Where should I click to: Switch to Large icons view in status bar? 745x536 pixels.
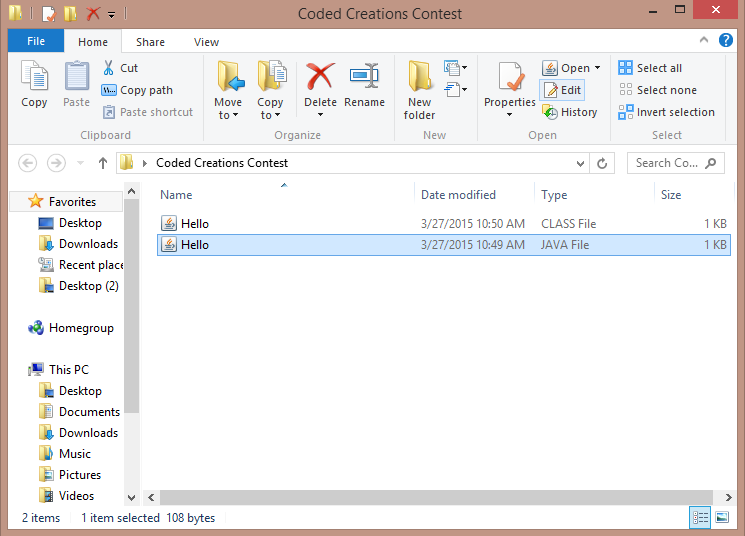pos(722,517)
